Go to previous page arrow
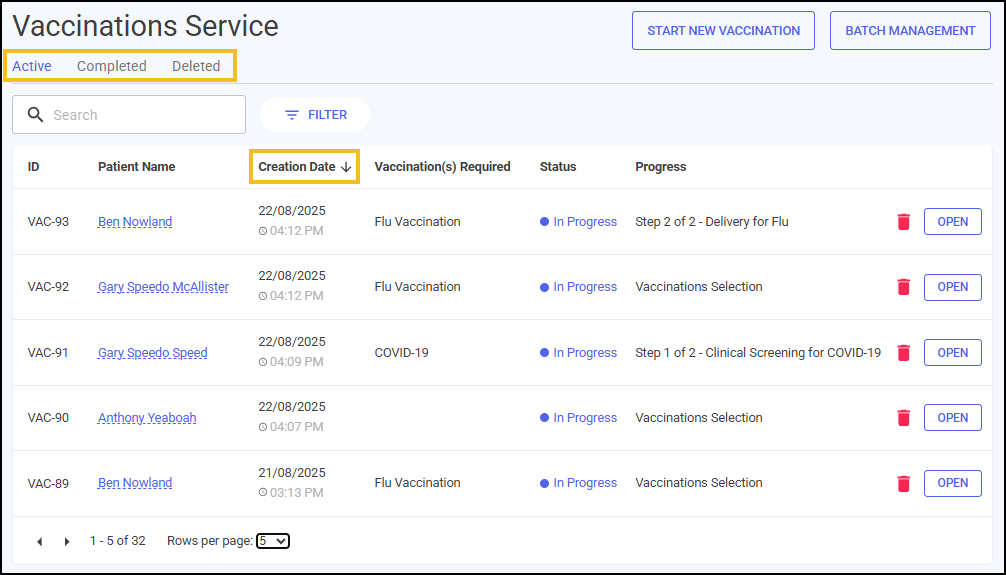 [40, 542]
